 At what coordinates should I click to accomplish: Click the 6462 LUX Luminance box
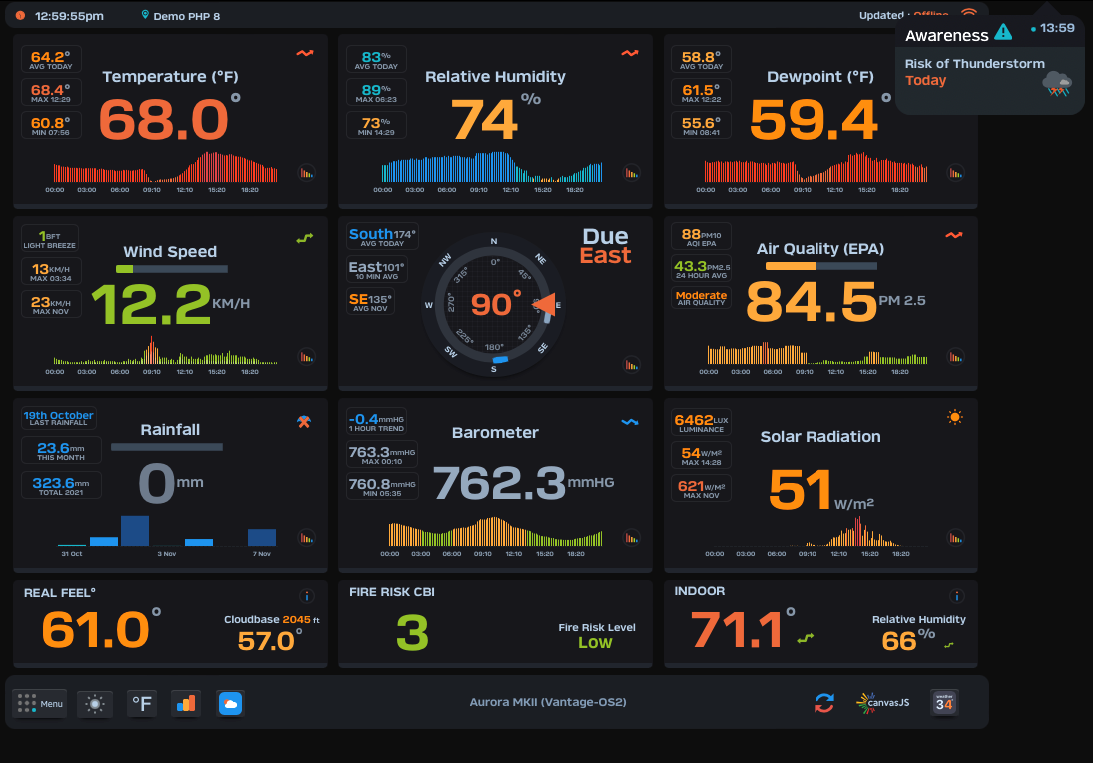[x=701, y=422]
